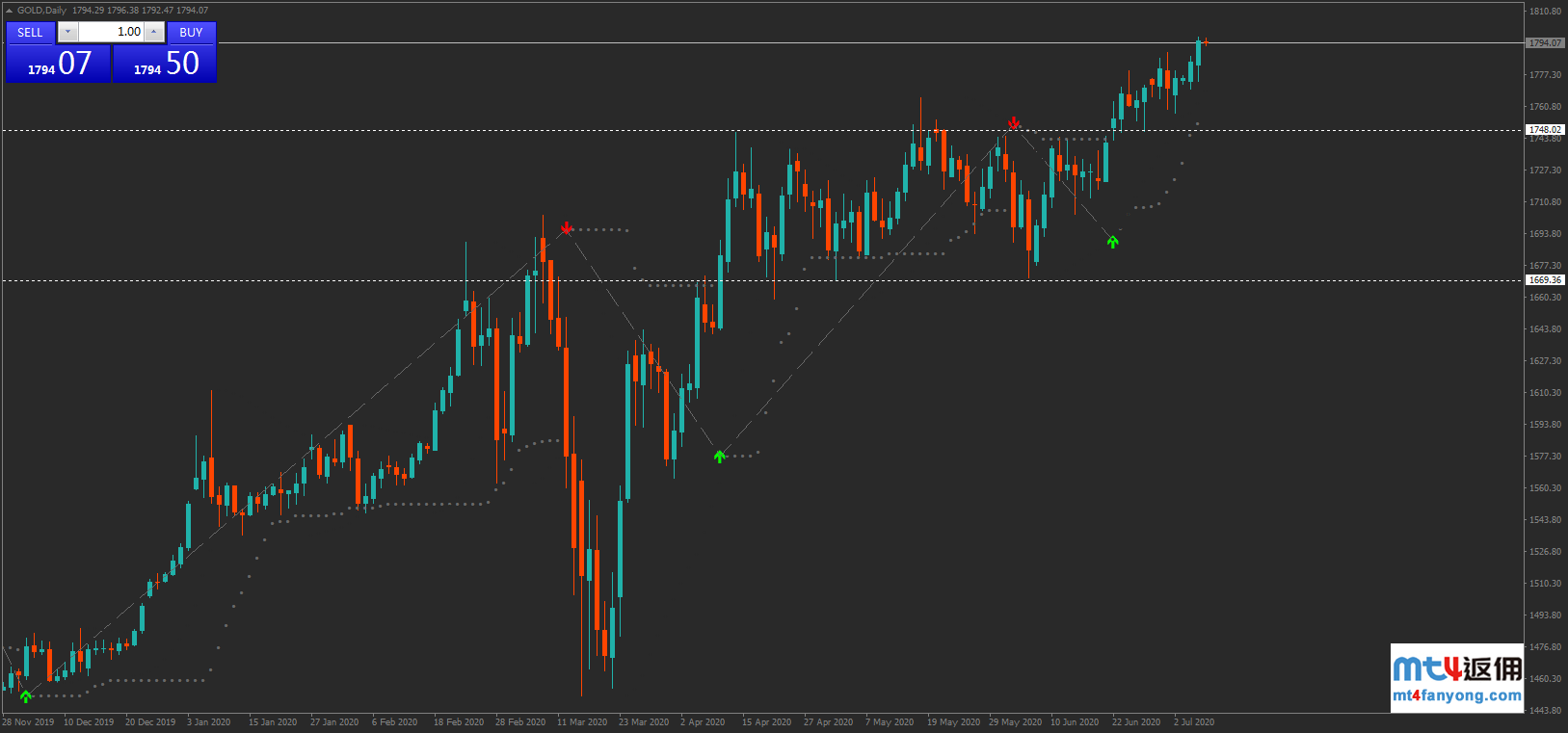
Task: Click the 1794.07 sell price tile
Action: click(59, 64)
